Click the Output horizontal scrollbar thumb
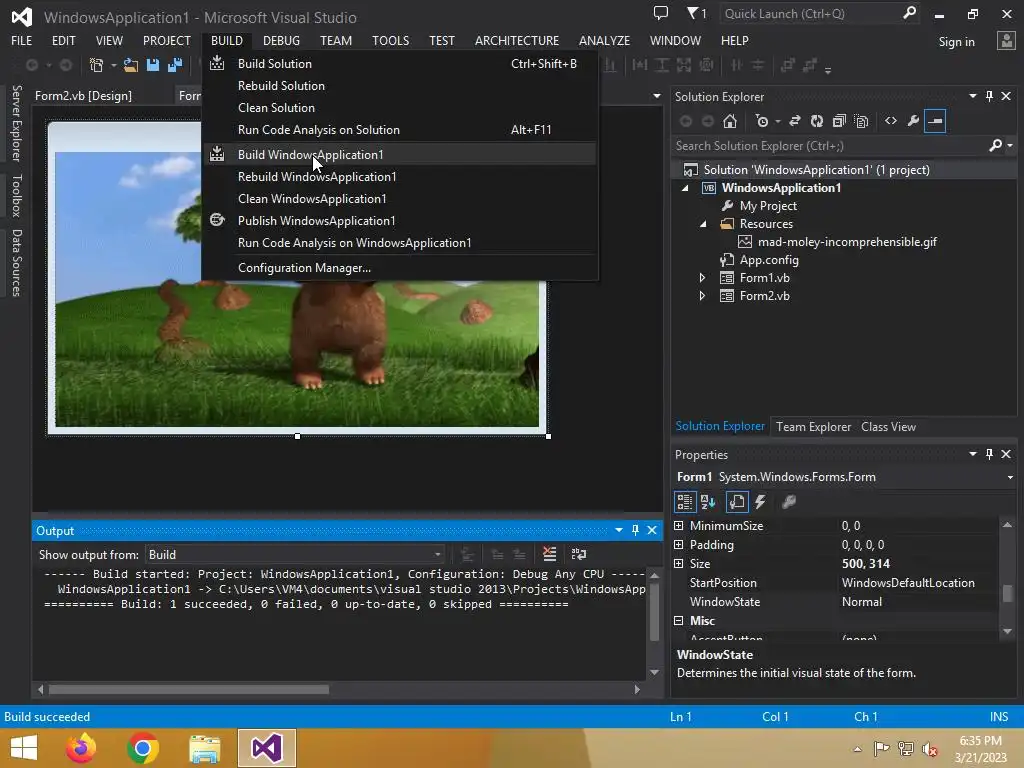 click(x=188, y=690)
